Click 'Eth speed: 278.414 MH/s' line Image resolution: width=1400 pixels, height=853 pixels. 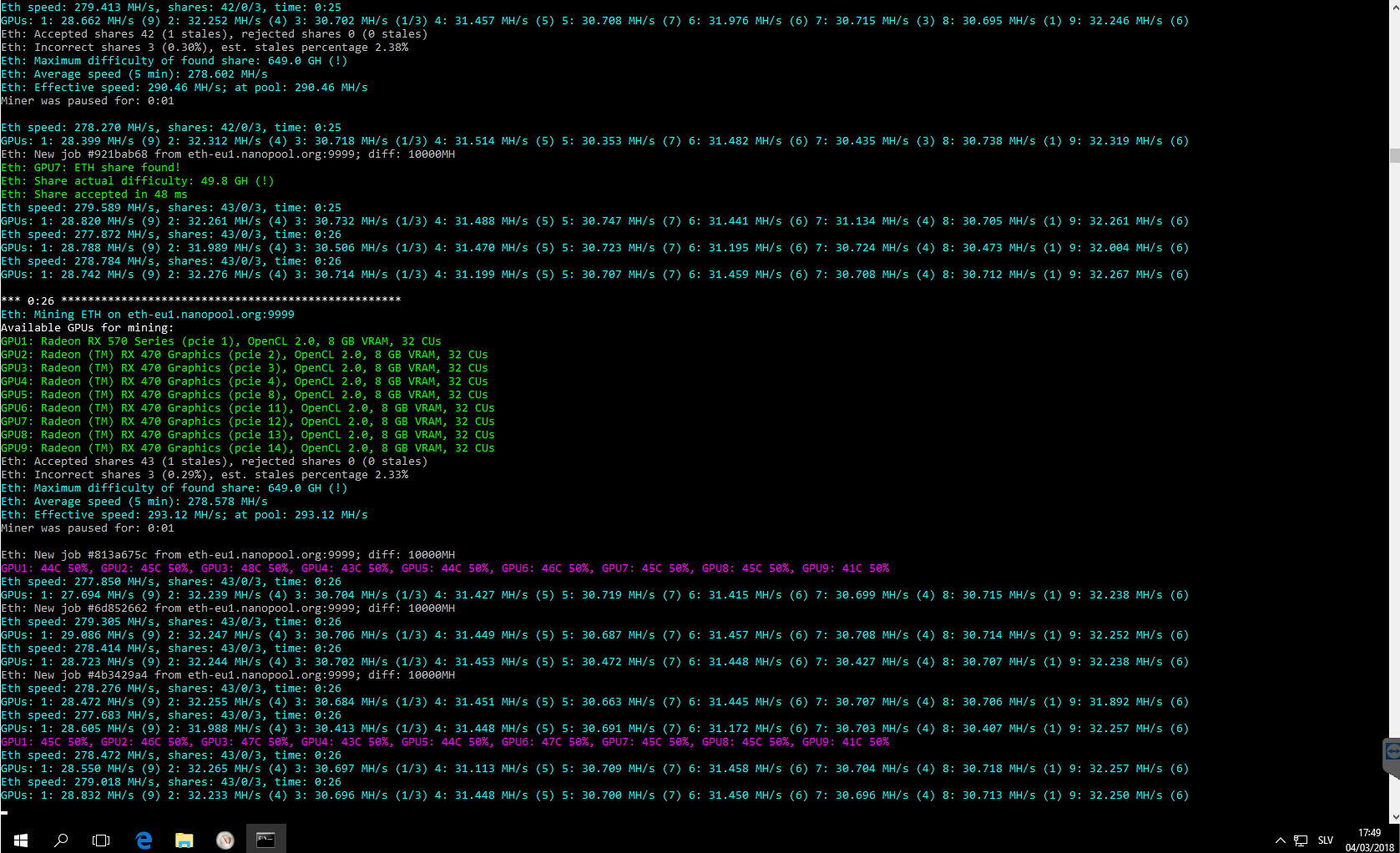(x=171, y=649)
